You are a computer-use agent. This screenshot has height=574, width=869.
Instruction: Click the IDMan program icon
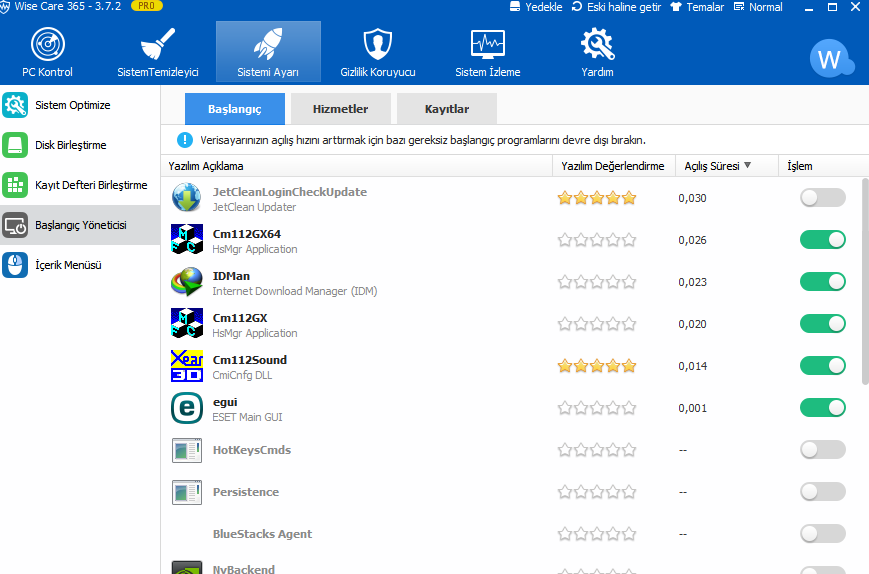pyautogui.click(x=187, y=281)
